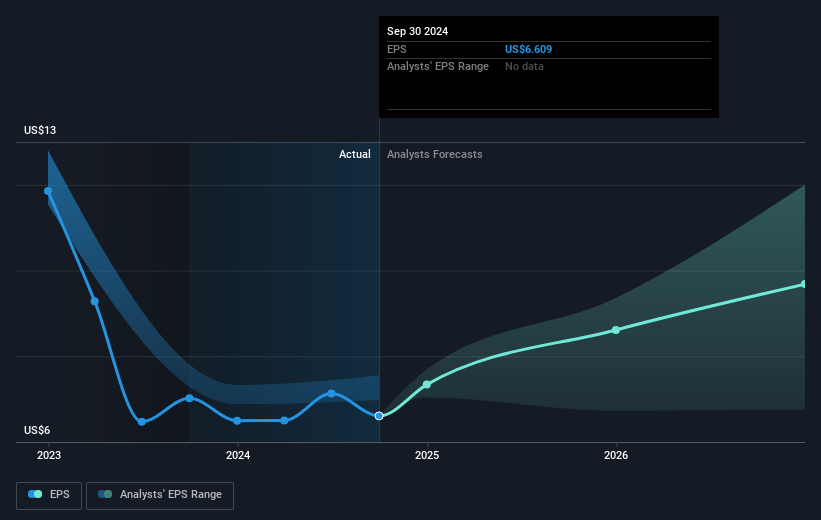
Task: Click the 2024 x-axis label
Action: (x=238, y=456)
